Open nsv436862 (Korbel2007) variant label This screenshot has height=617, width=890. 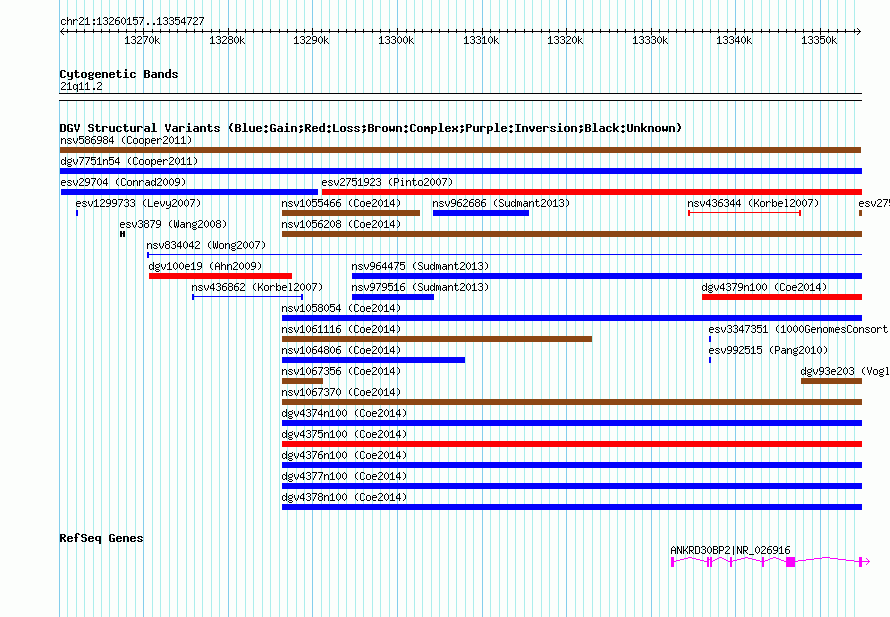[257, 287]
